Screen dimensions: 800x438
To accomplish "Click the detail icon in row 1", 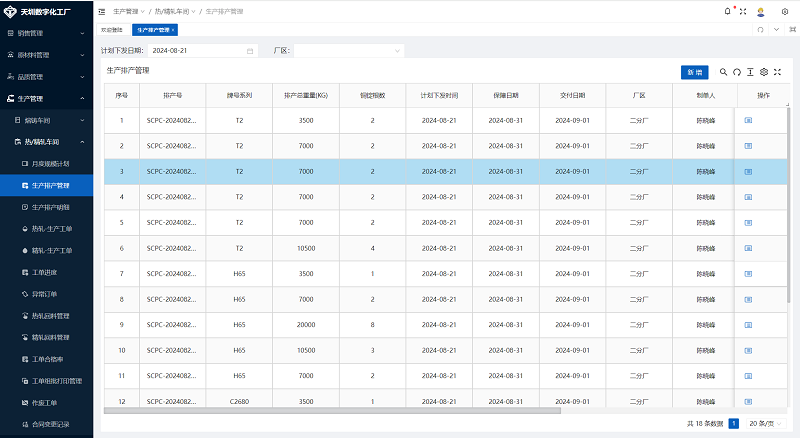I will click(x=748, y=120).
